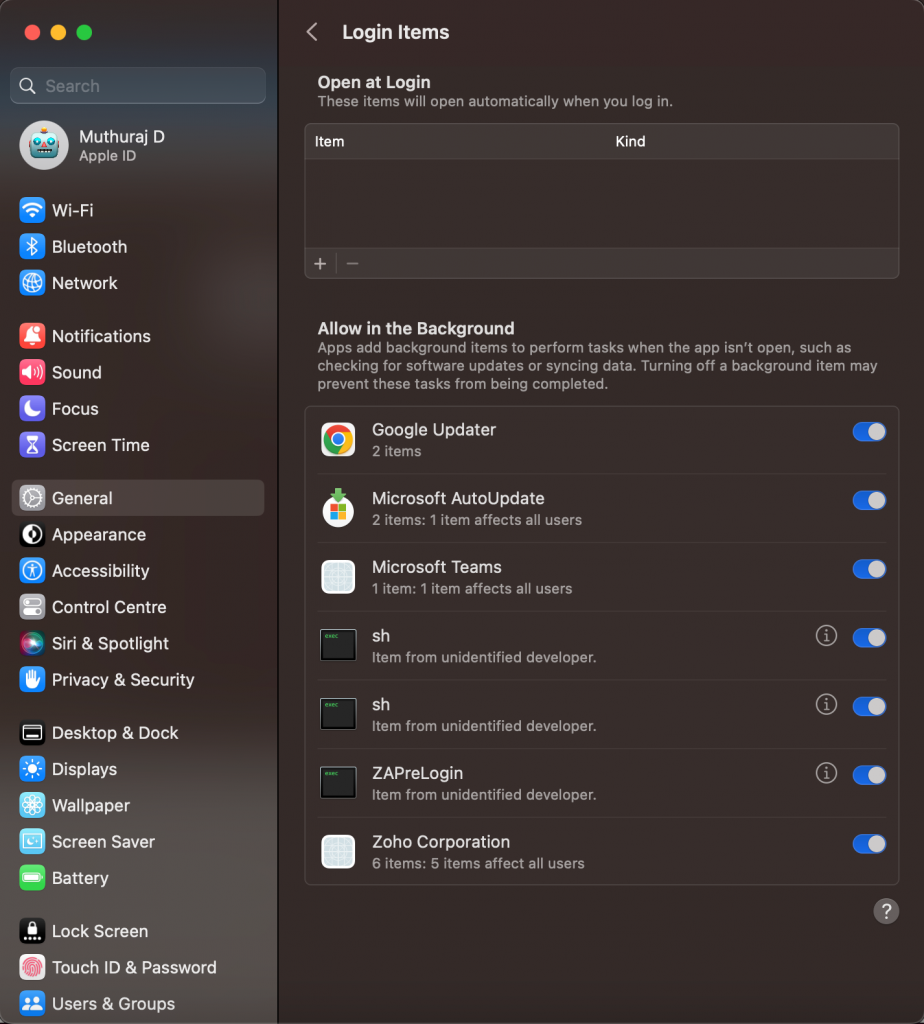Show info for the first sh item
924x1024 pixels.
(x=826, y=635)
